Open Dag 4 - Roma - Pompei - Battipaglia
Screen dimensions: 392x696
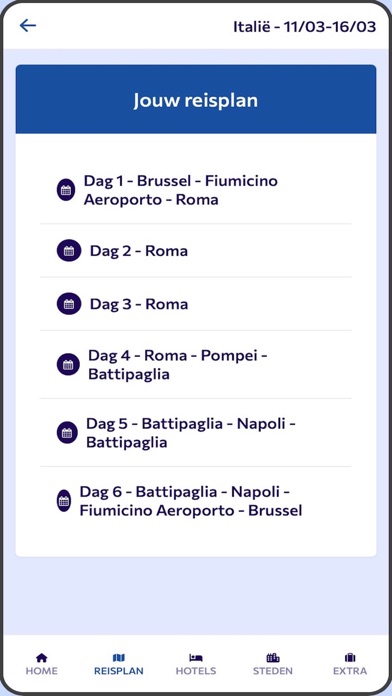pyautogui.click(x=196, y=365)
